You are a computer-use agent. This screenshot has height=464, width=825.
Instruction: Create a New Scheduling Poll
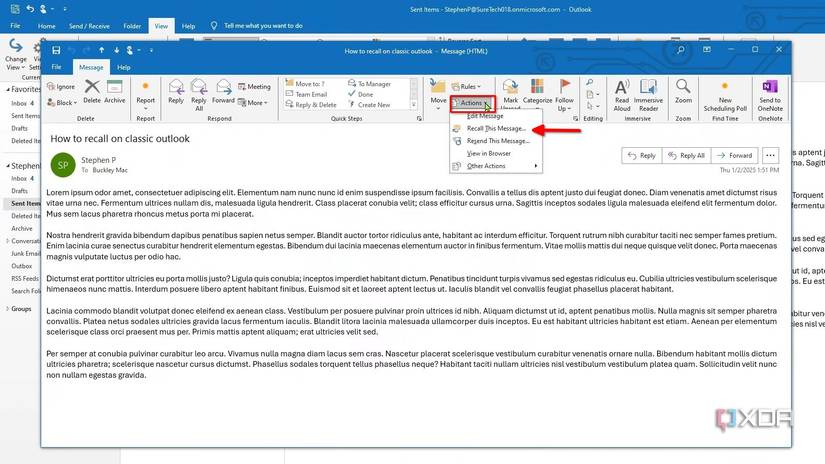[x=725, y=95]
